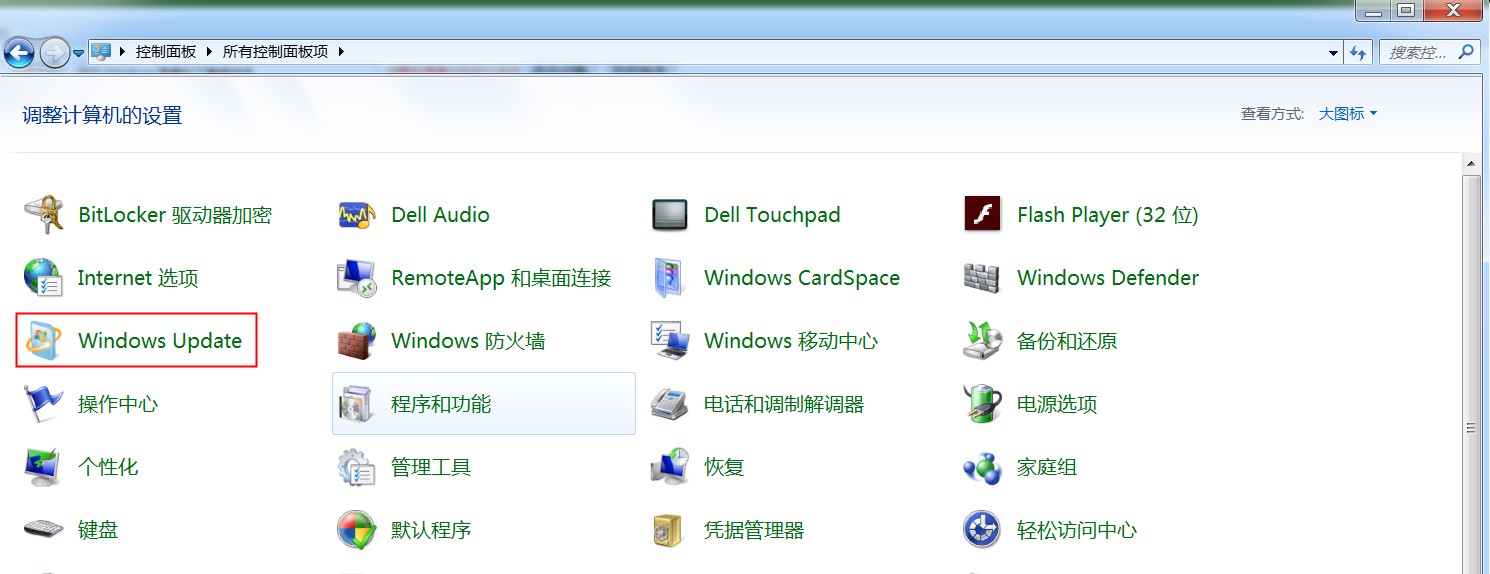Open the Windows 移动中心 laptop icon
1490x574 pixels.
click(x=670, y=341)
